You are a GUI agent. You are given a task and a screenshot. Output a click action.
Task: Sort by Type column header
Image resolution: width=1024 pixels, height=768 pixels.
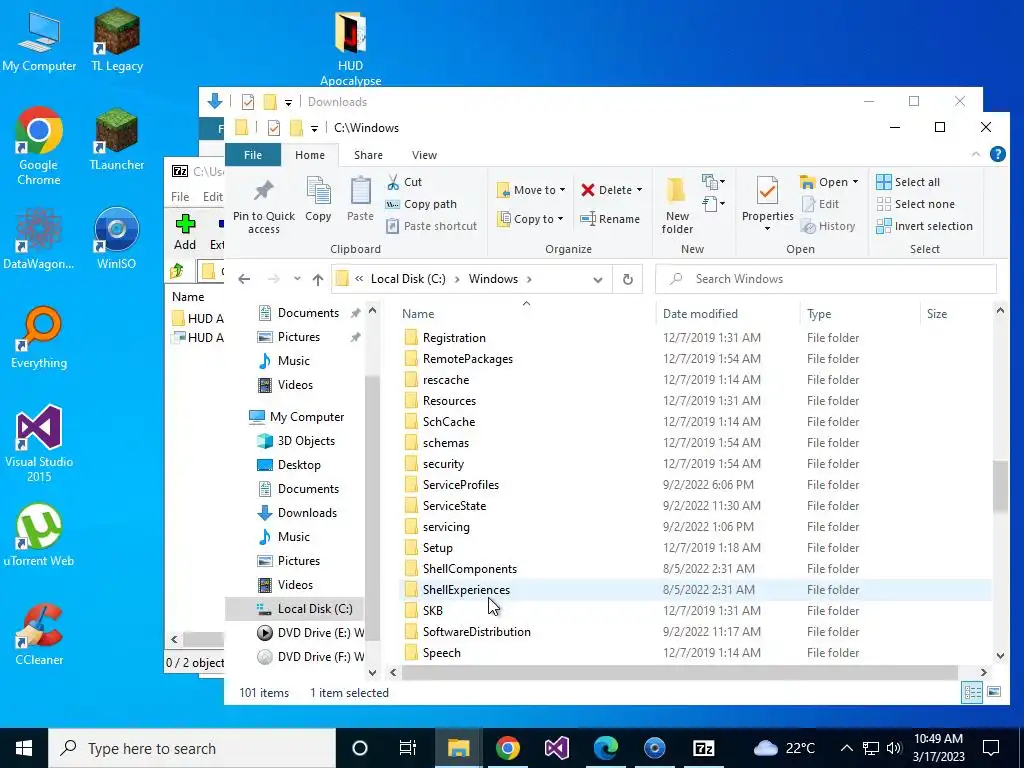pyautogui.click(x=819, y=314)
